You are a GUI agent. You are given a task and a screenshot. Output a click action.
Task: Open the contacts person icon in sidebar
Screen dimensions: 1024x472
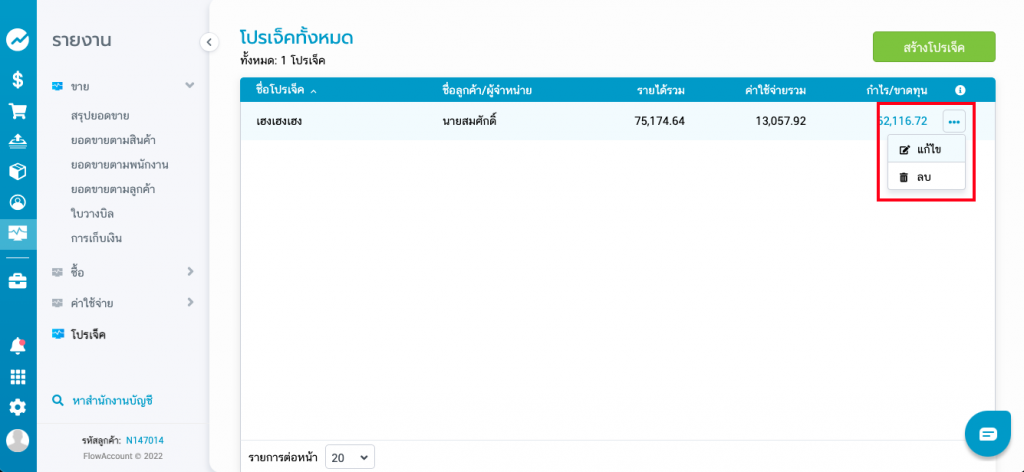click(18, 202)
